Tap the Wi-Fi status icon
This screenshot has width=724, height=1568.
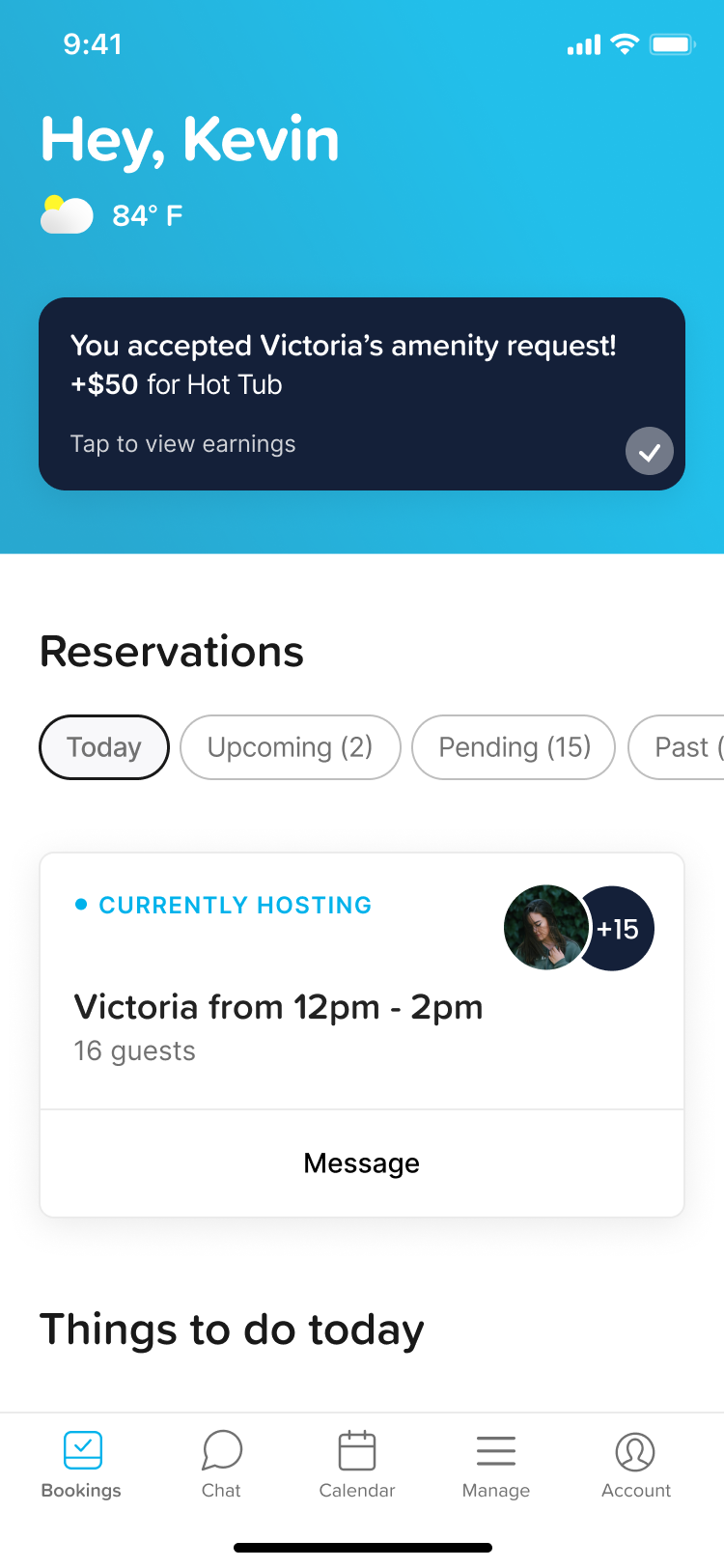(x=626, y=44)
